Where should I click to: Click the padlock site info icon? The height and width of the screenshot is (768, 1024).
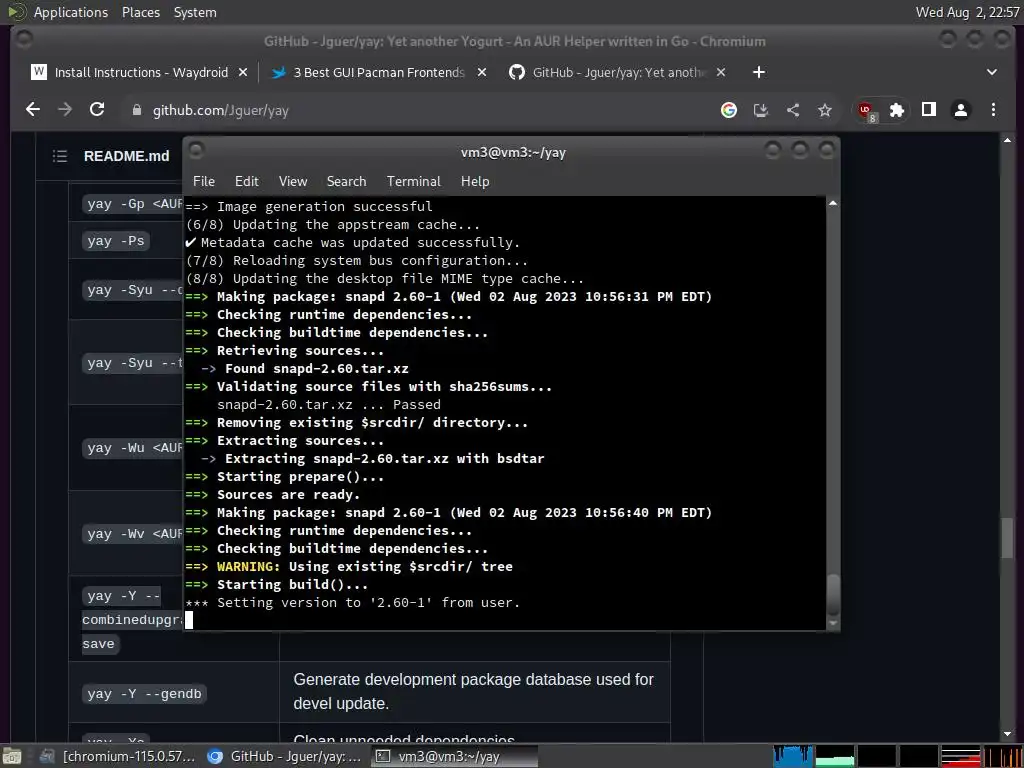click(x=136, y=110)
